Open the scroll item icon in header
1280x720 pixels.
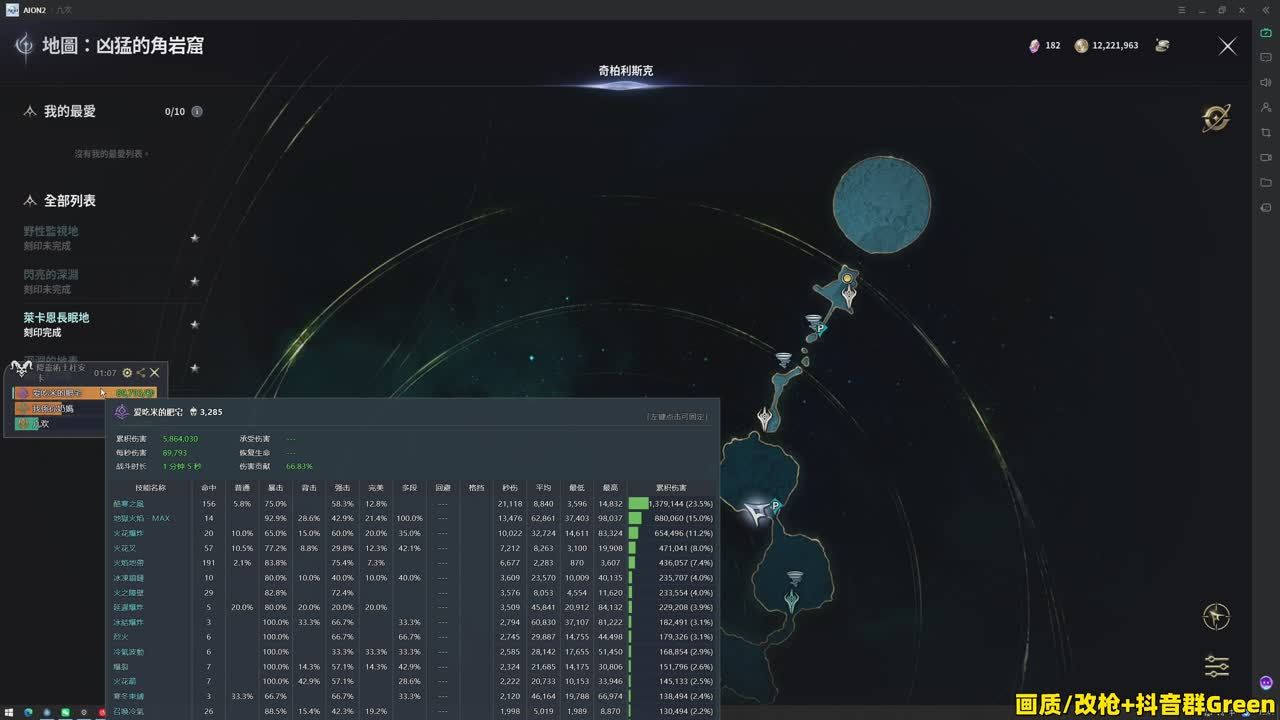pos(1162,45)
